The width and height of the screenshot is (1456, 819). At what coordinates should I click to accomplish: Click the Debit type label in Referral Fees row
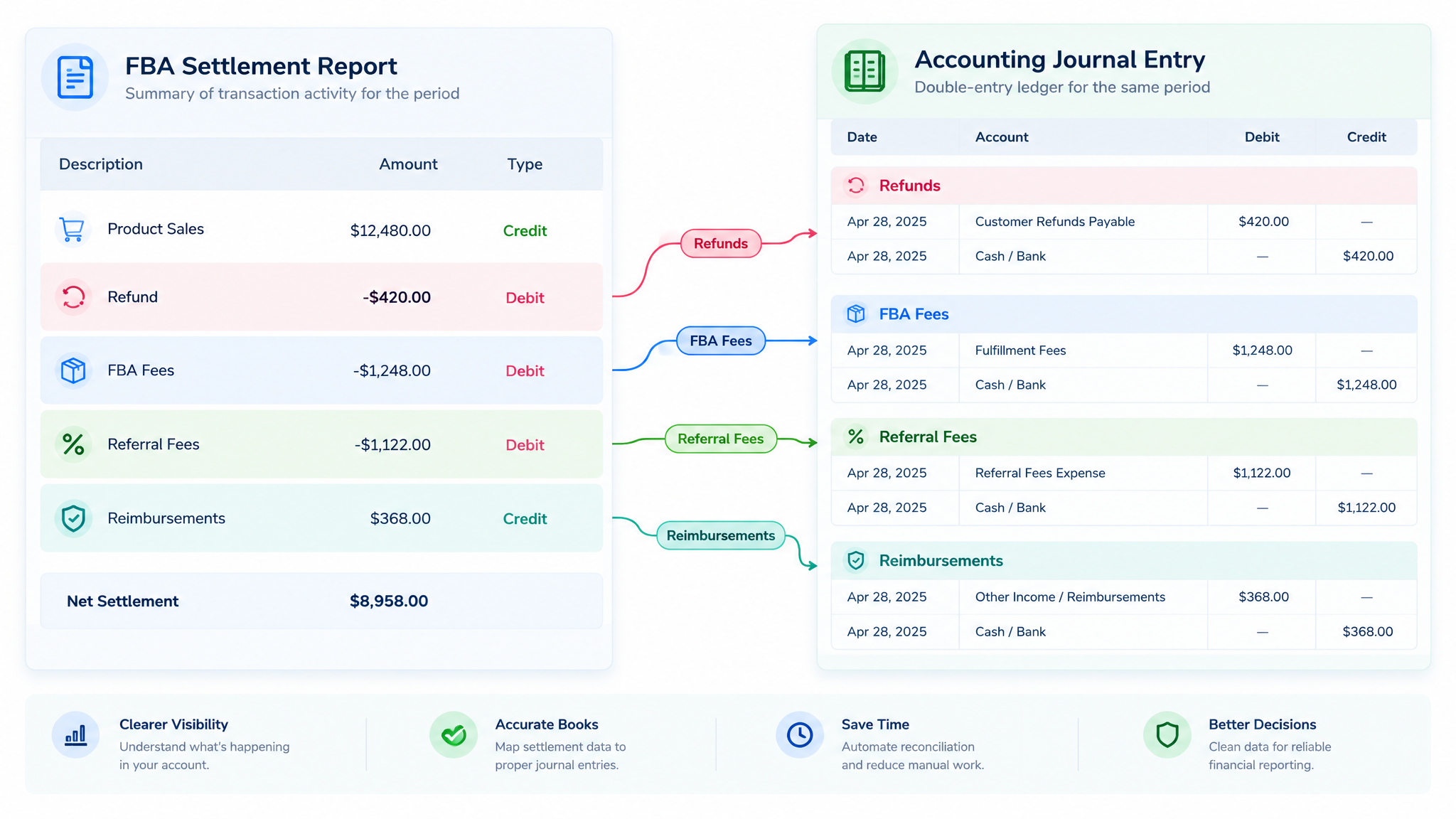(525, 444)
